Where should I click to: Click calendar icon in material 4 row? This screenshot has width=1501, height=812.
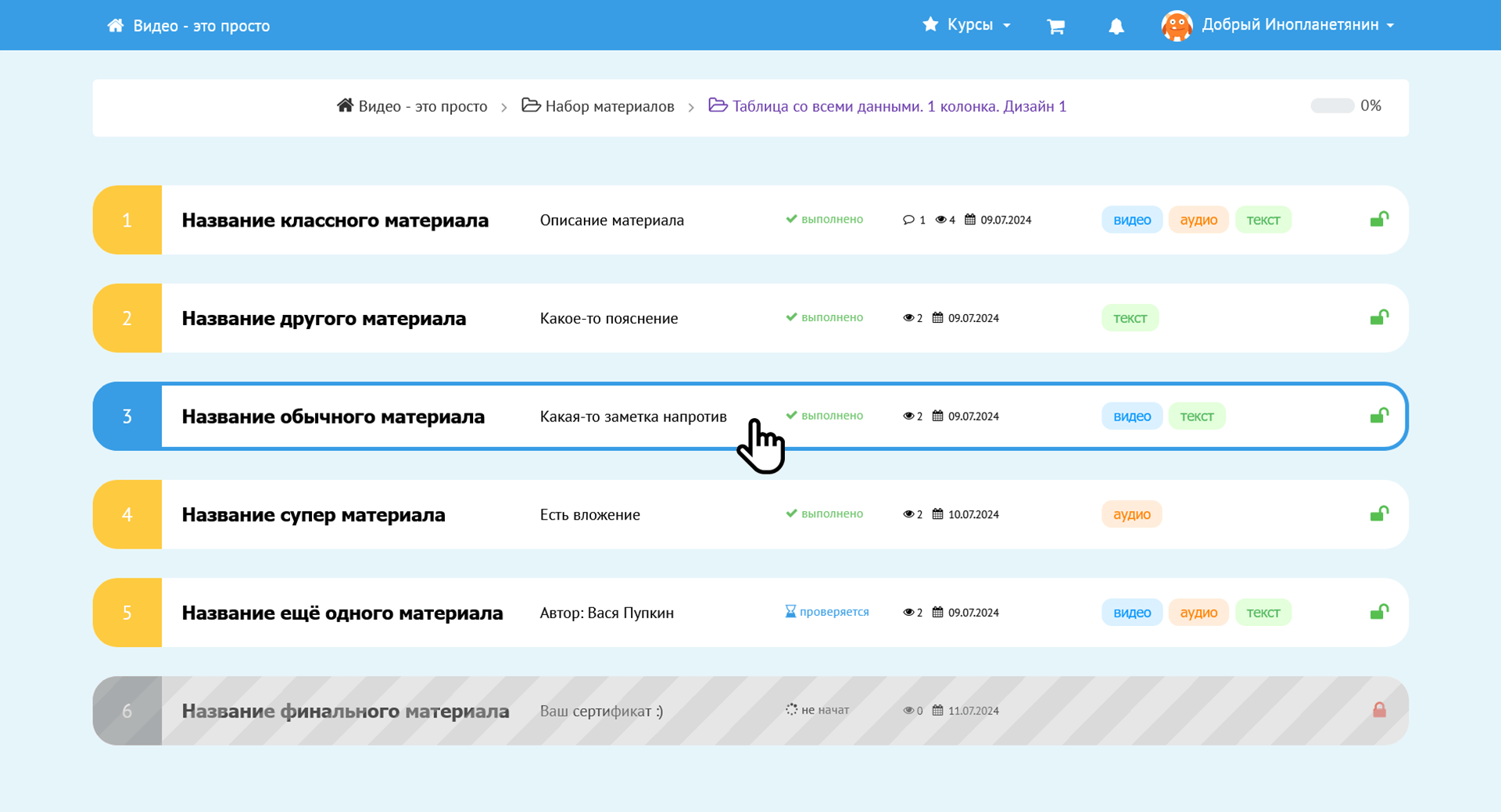(937, 514)
